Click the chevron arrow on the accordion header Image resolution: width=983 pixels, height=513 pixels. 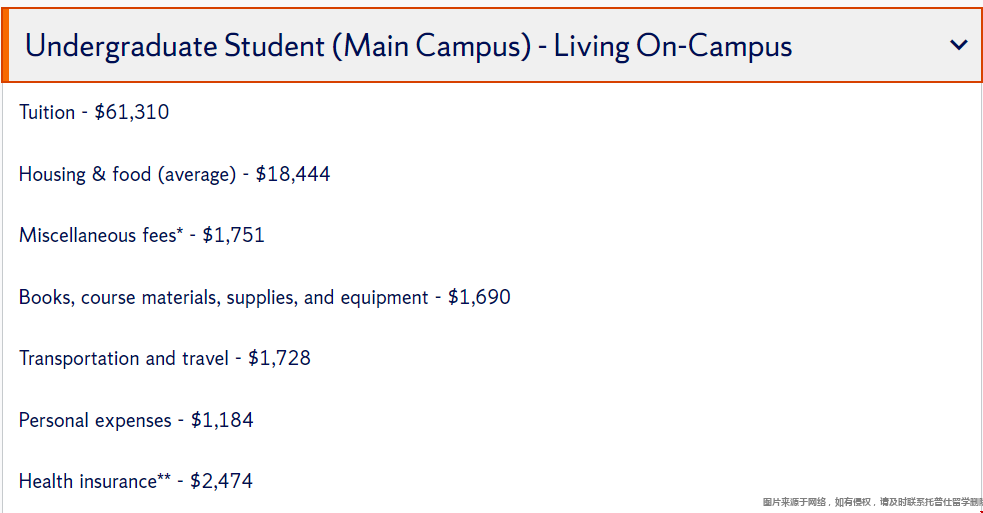tap(959, 46)
